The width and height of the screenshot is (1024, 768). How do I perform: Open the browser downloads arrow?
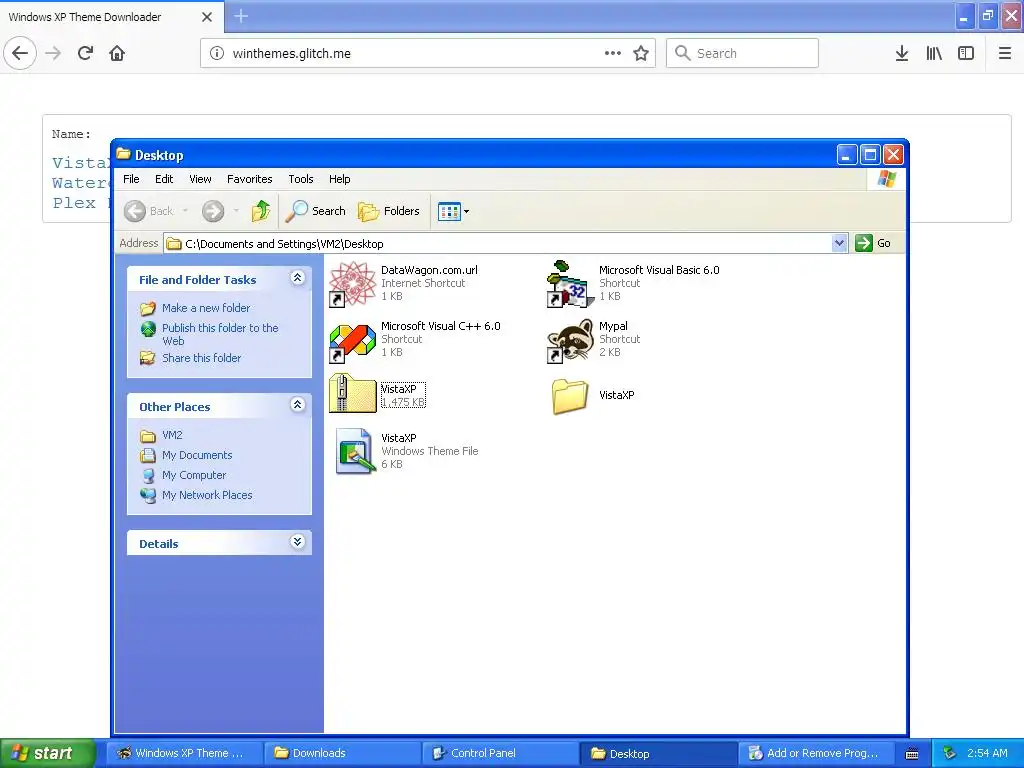[x=902, y=53]
